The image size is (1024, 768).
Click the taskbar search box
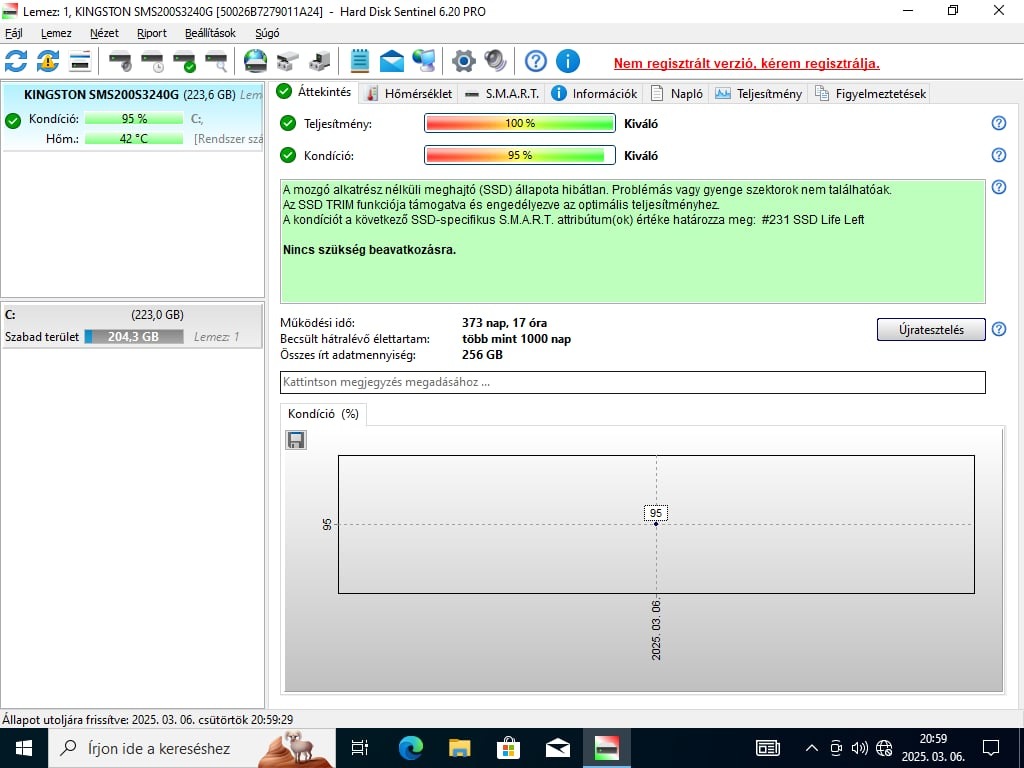tap(191, 748)
